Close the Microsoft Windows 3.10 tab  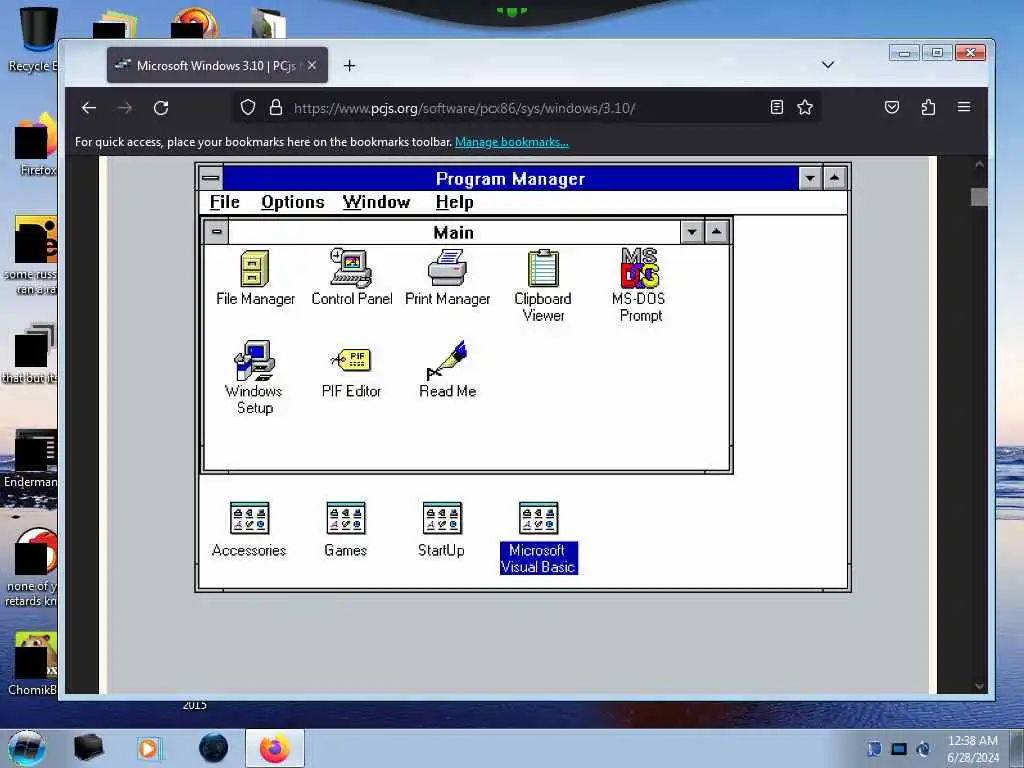point(312,65)
